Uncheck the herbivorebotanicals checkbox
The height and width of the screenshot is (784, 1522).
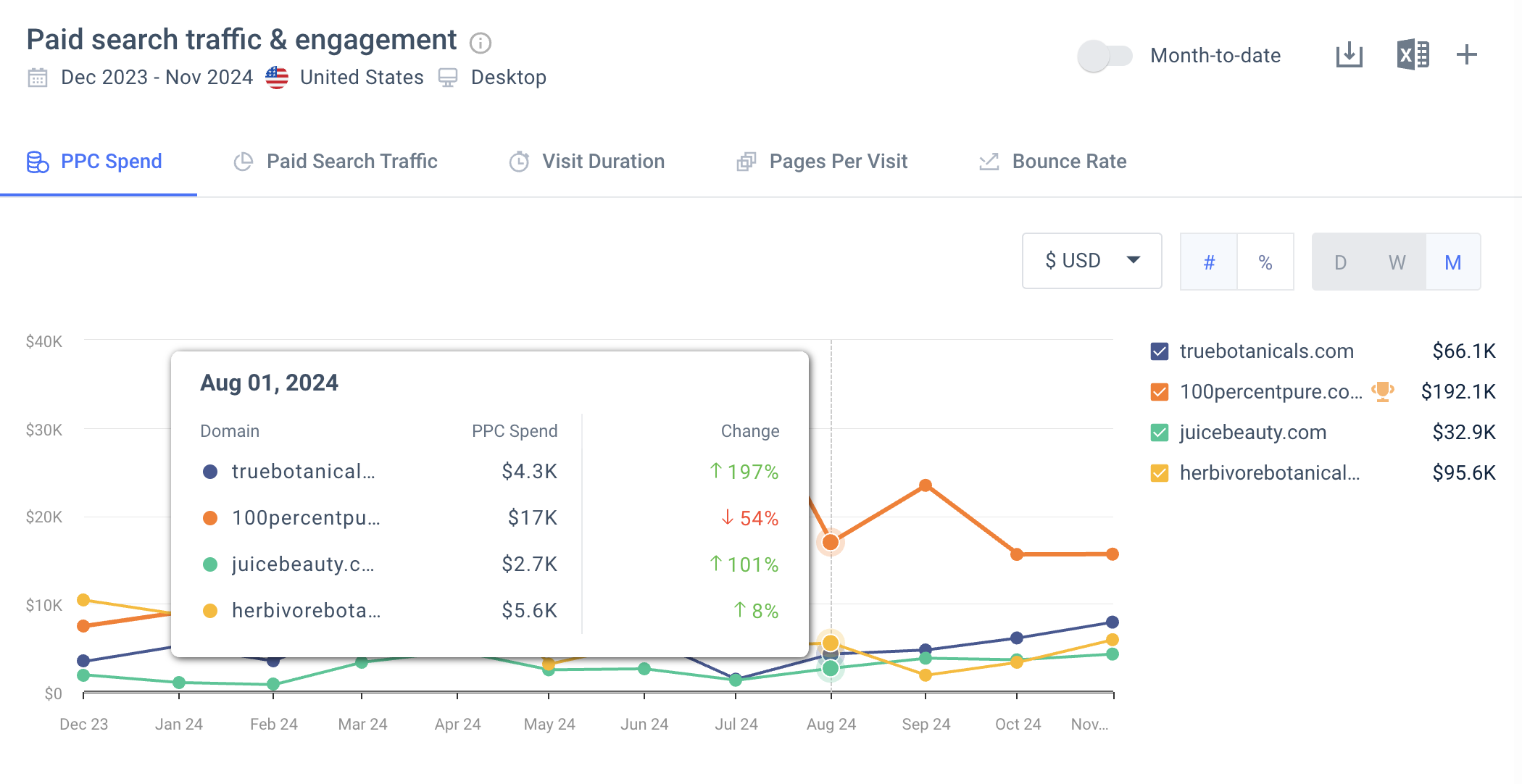(1160, 473)
